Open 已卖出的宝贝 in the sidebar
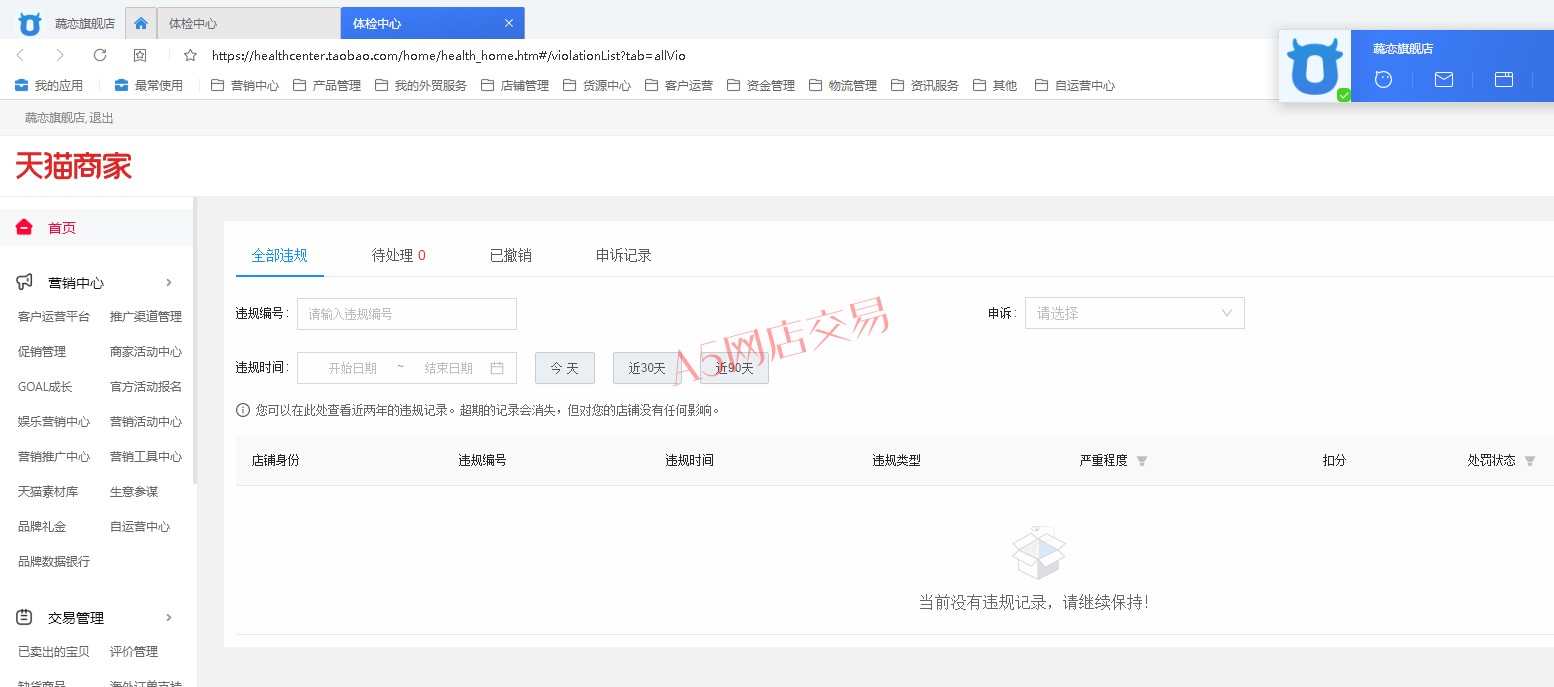This screenshot has height=687, width=1554. tap(54, 652)
